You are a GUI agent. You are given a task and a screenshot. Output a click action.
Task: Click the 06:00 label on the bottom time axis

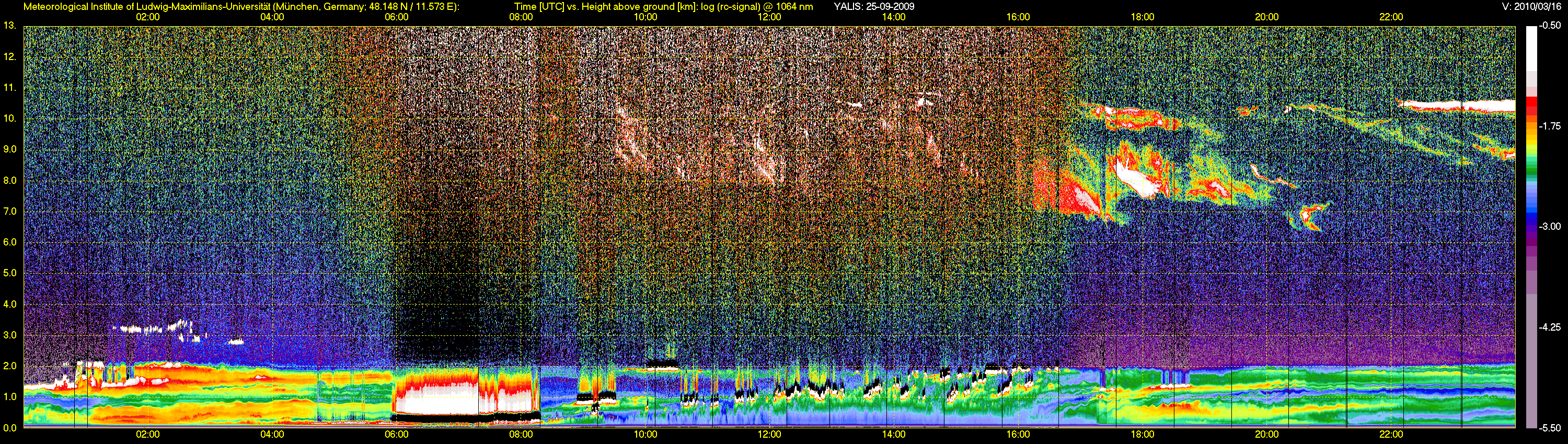(396, 434)
